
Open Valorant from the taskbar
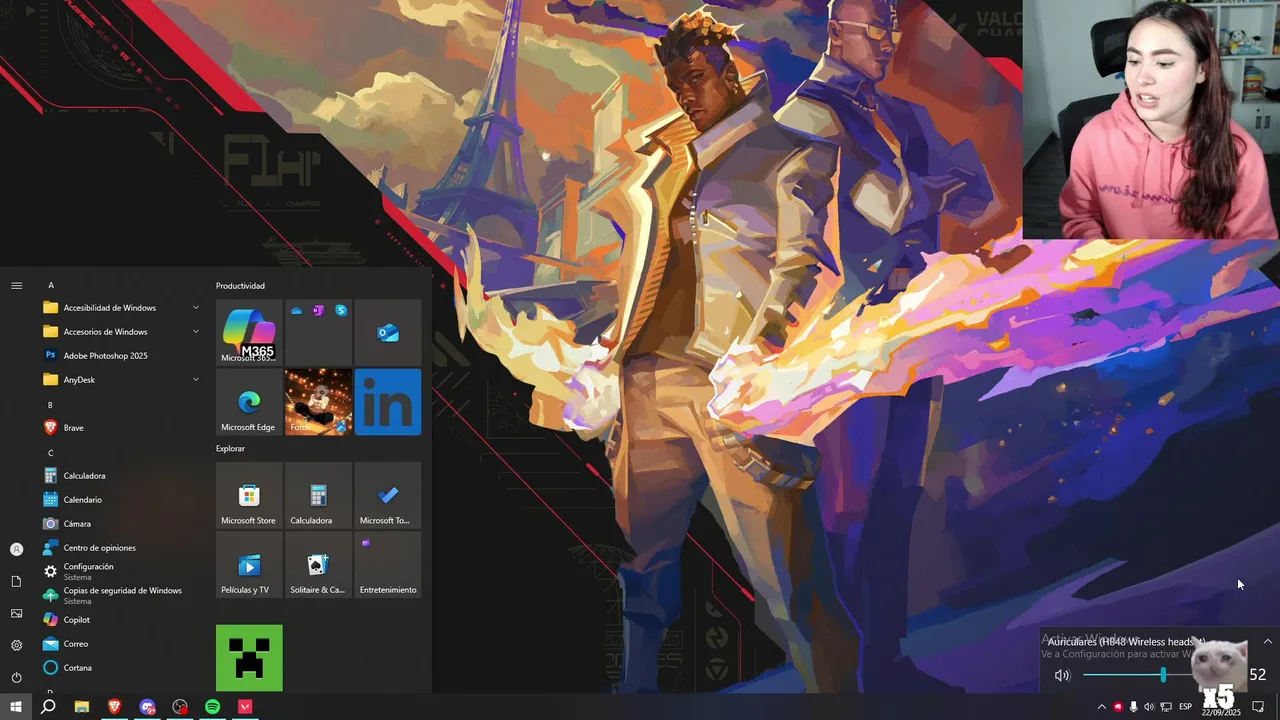point(245,707)
